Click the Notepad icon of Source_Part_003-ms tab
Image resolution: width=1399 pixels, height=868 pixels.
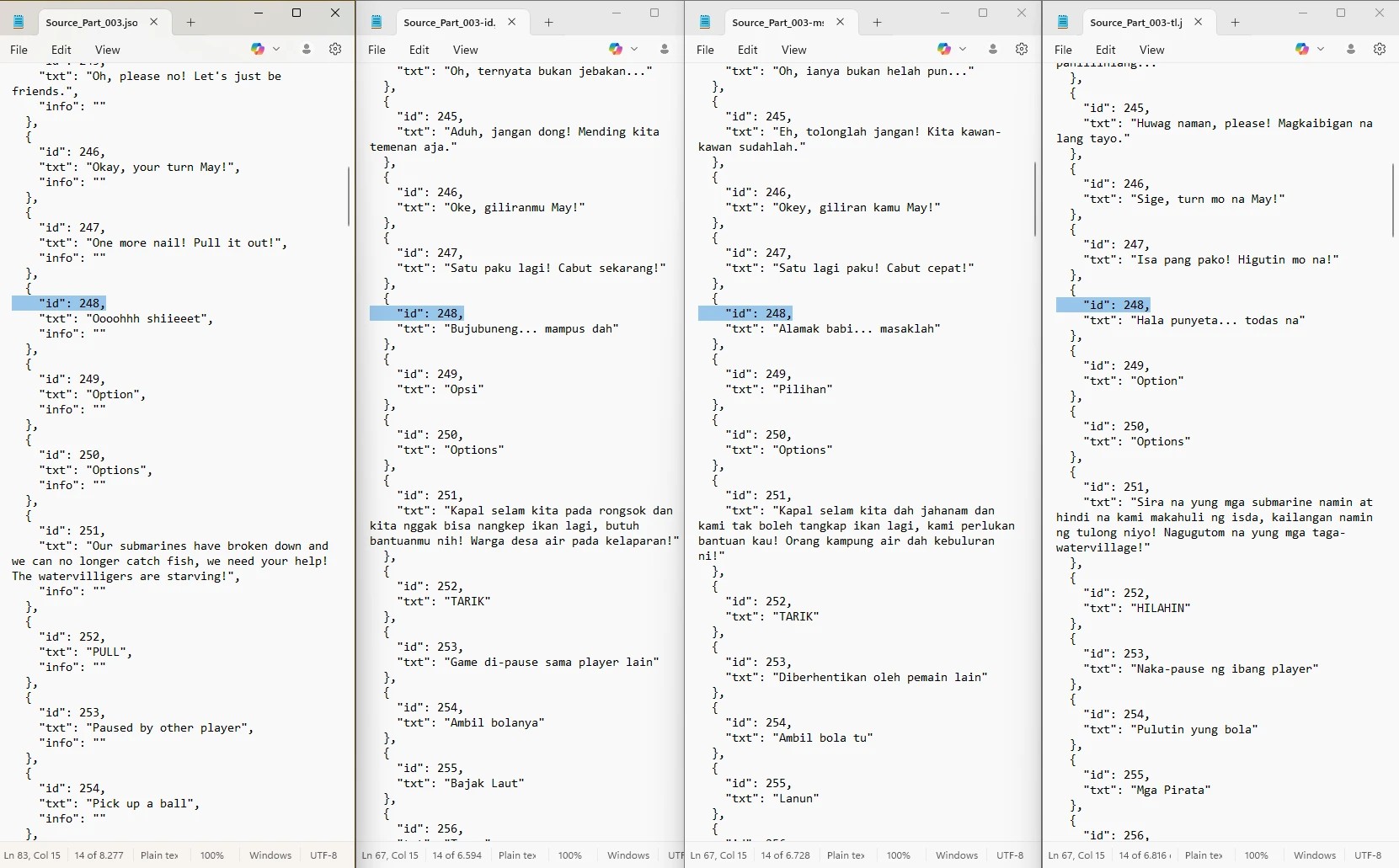tap(705, 23)
